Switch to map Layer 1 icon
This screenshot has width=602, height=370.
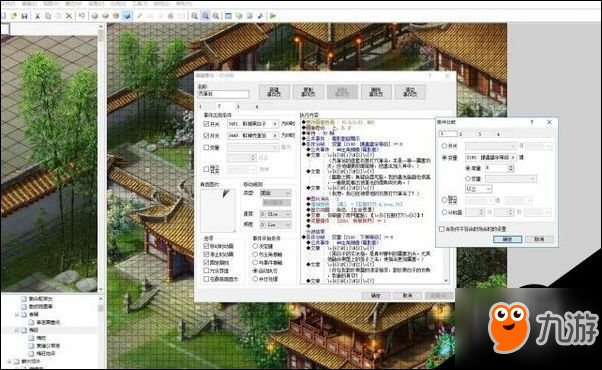(x=95, y=16)
